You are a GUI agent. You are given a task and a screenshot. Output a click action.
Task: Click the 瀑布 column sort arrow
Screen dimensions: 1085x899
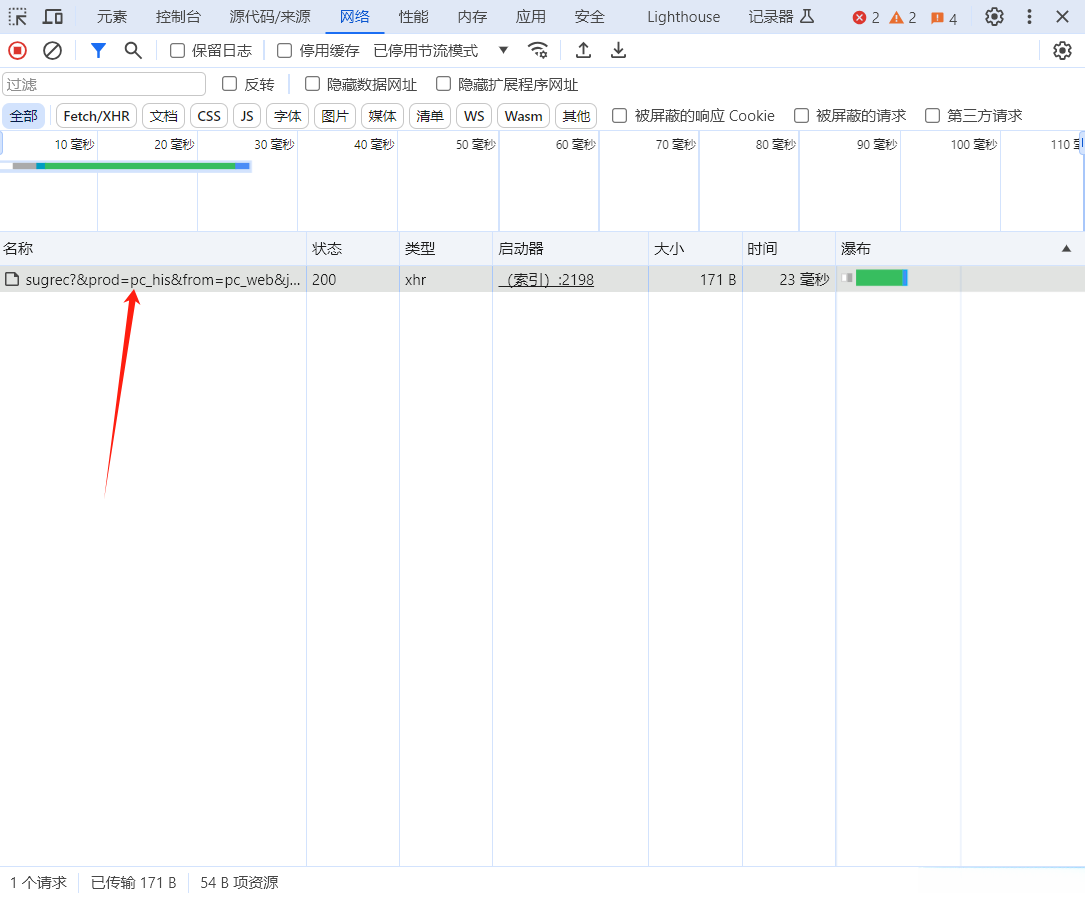pos(1066,248)
